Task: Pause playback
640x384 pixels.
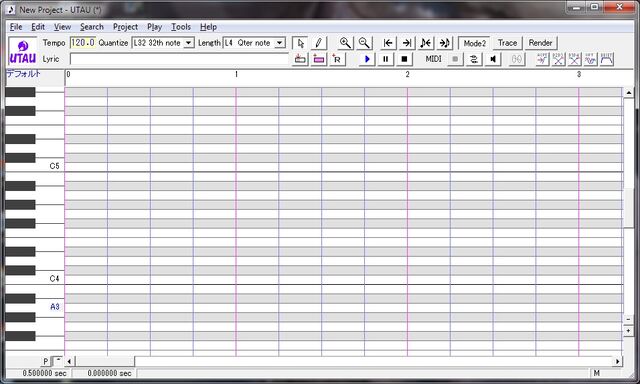Action: [386, 59]
